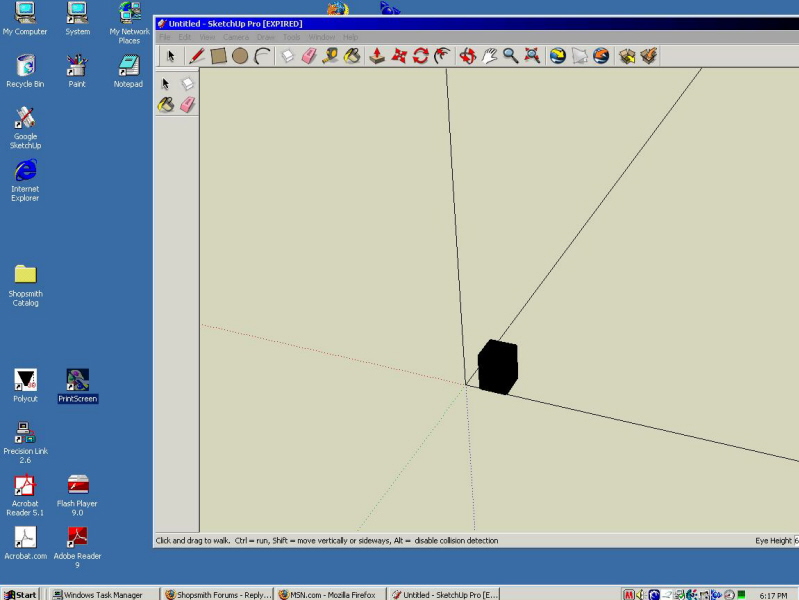
Task: Select the Pan hand tool
Action: tap(489, 56)
